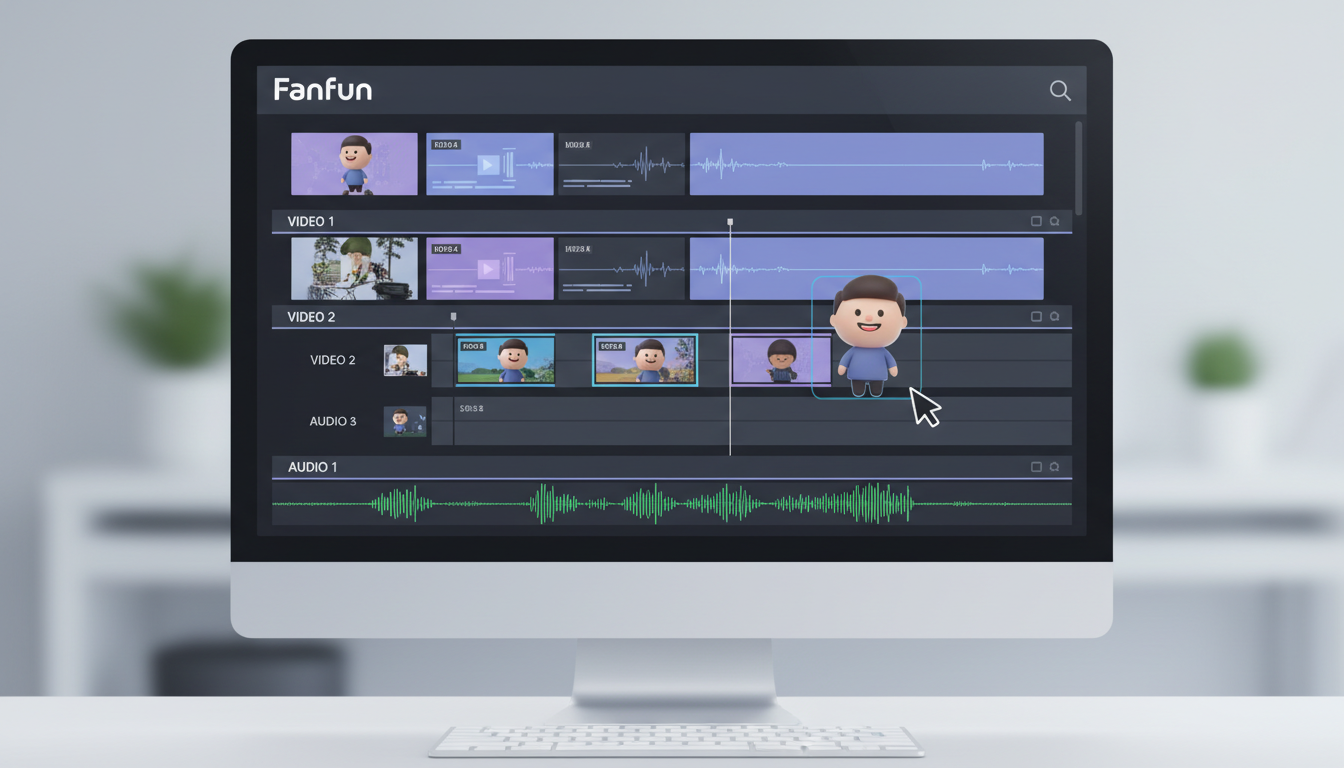Click the vertical scrollbar at the timeline's right edge
The width and height of the screenshot is (1344, 768).
[x=1078, y=169]
